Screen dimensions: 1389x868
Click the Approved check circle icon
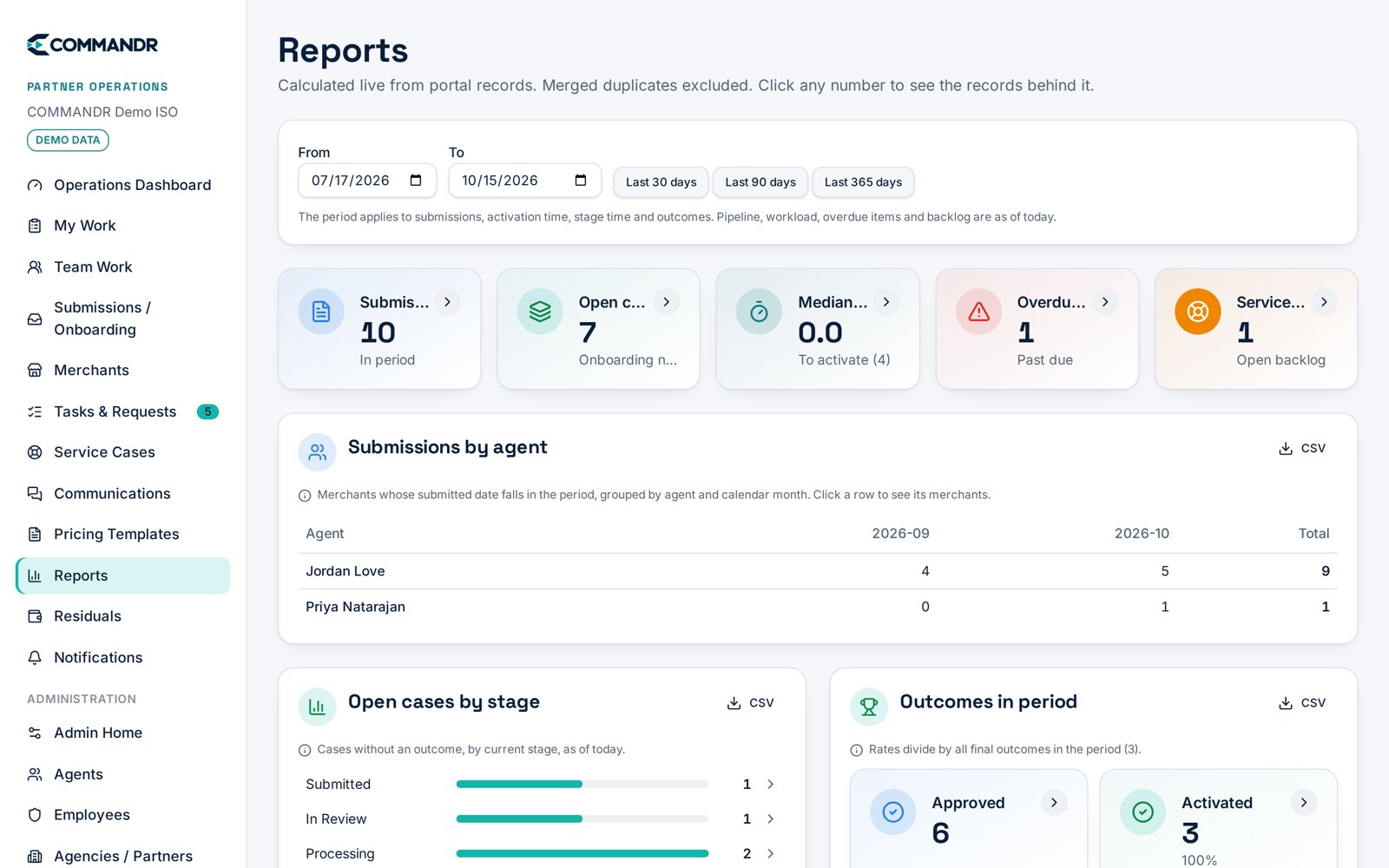click(893, 812)
